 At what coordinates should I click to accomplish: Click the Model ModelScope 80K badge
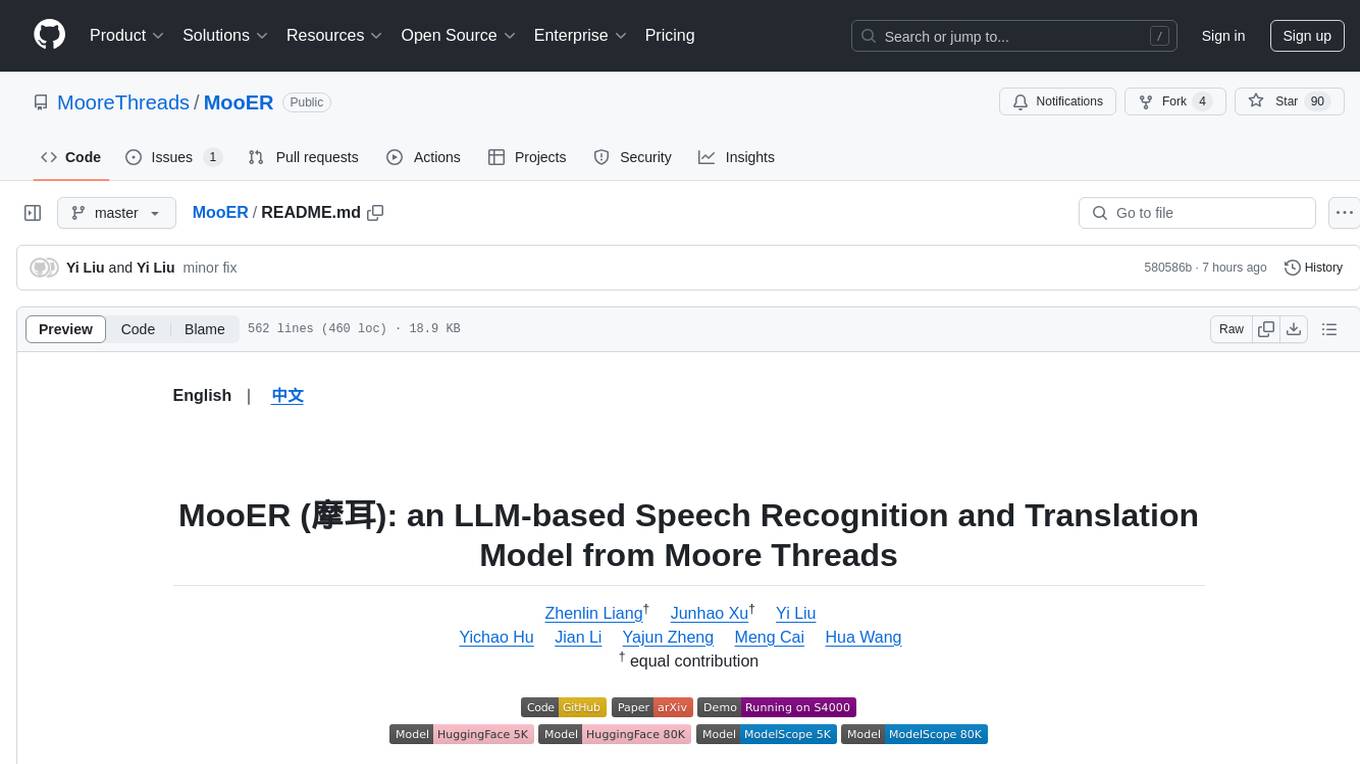click(x=915, y=734)
